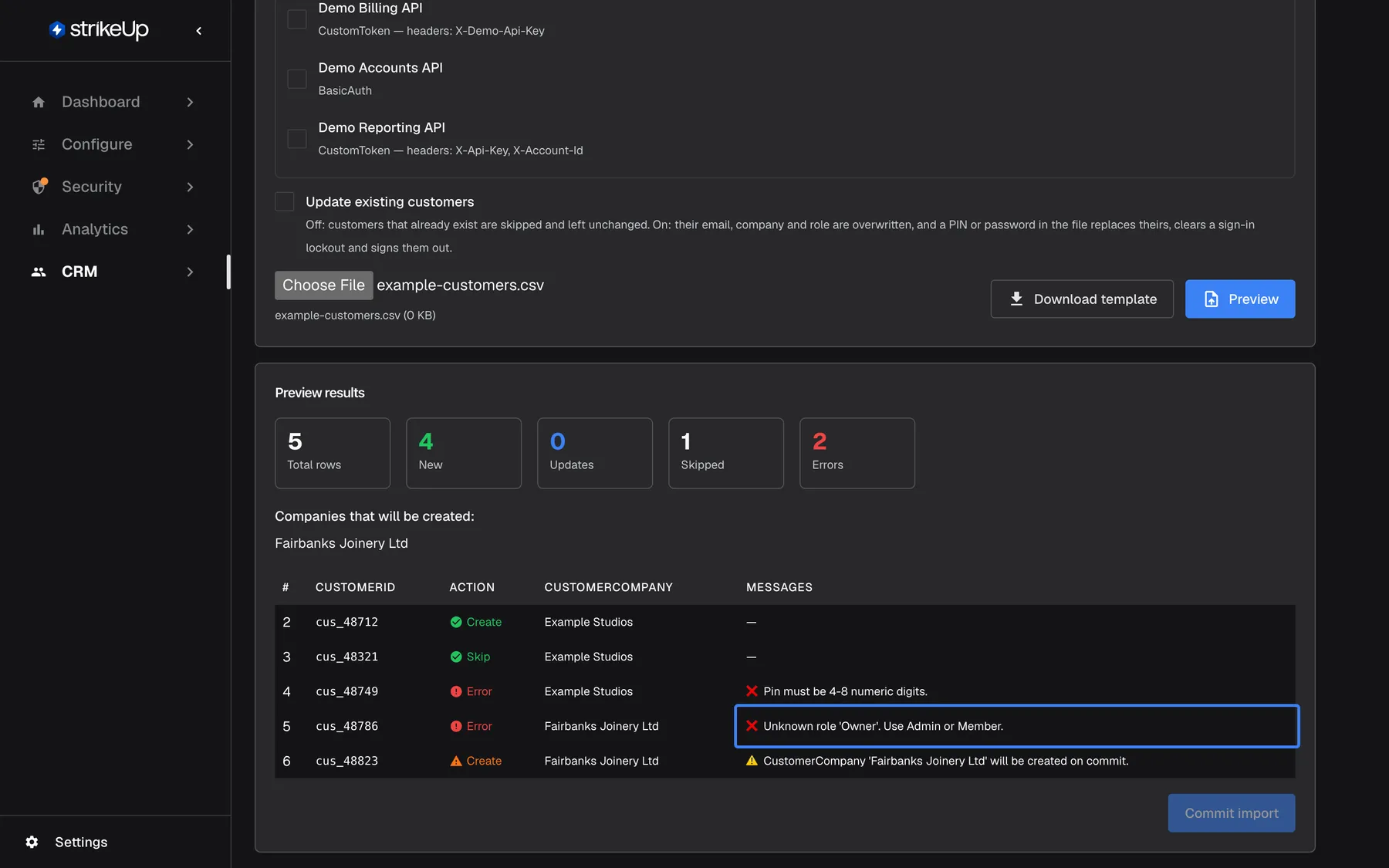This screenshot has height=868, width=1389.
Task: Check the Demo Billing API checkbox
Action: 297,19
